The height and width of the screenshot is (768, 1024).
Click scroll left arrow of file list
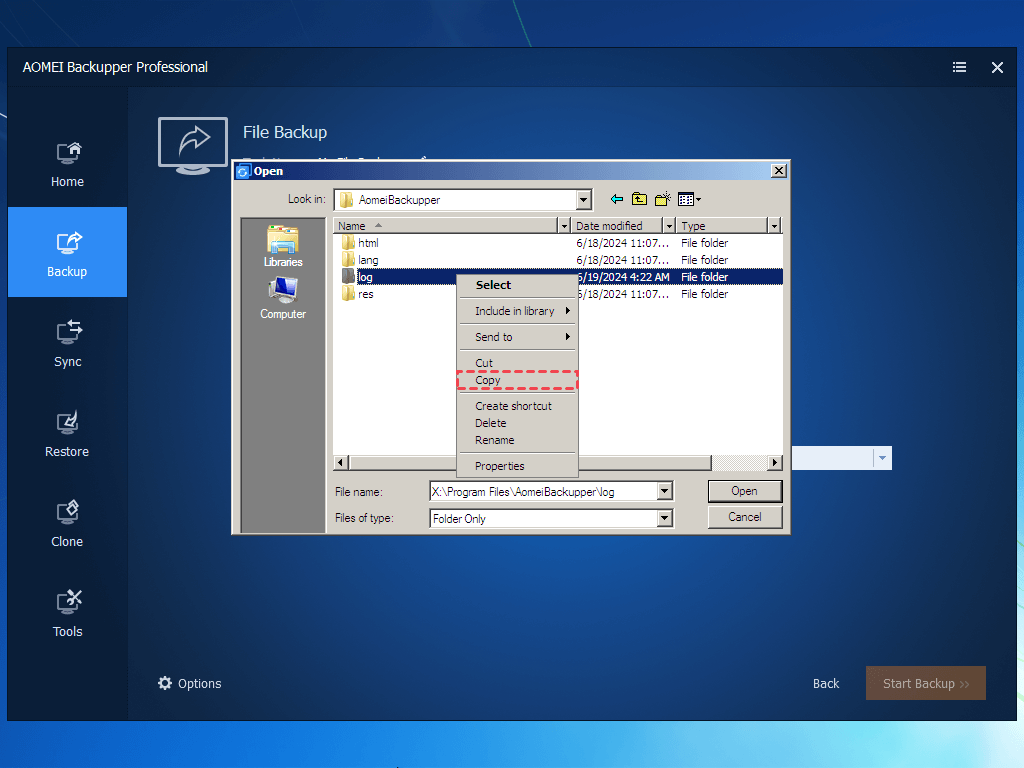coord(340,463)
